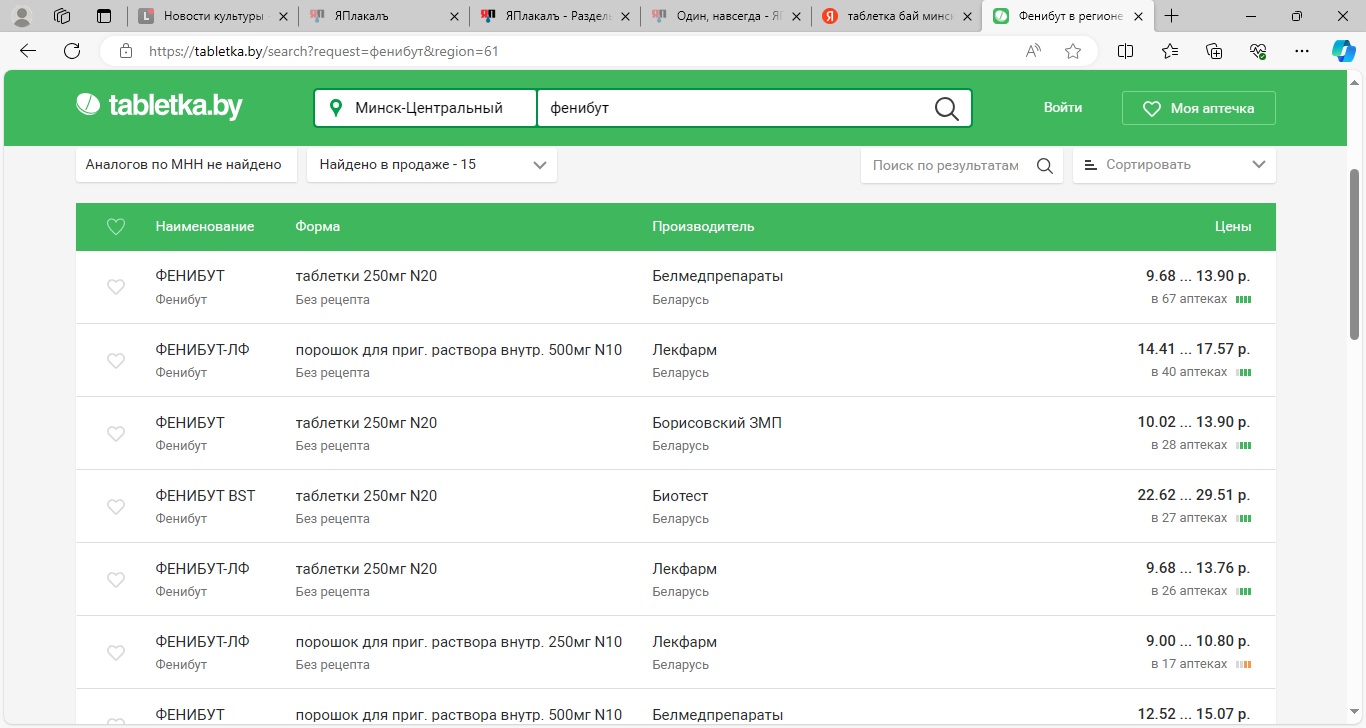
Task: Click the price 14.41 ... 17.57 р.
Action: 1194,350
